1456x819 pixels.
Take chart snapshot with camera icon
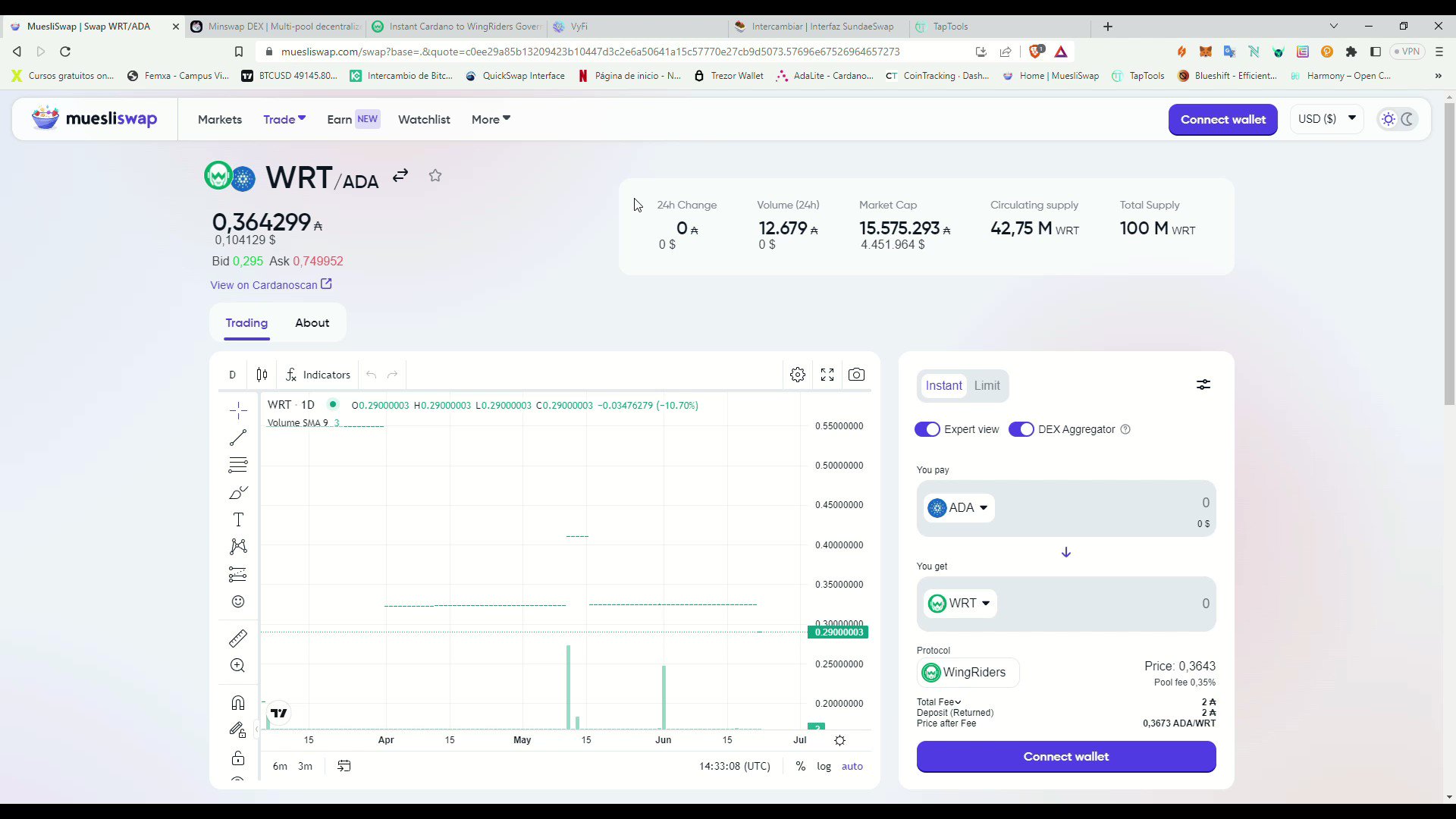[856, 375]
